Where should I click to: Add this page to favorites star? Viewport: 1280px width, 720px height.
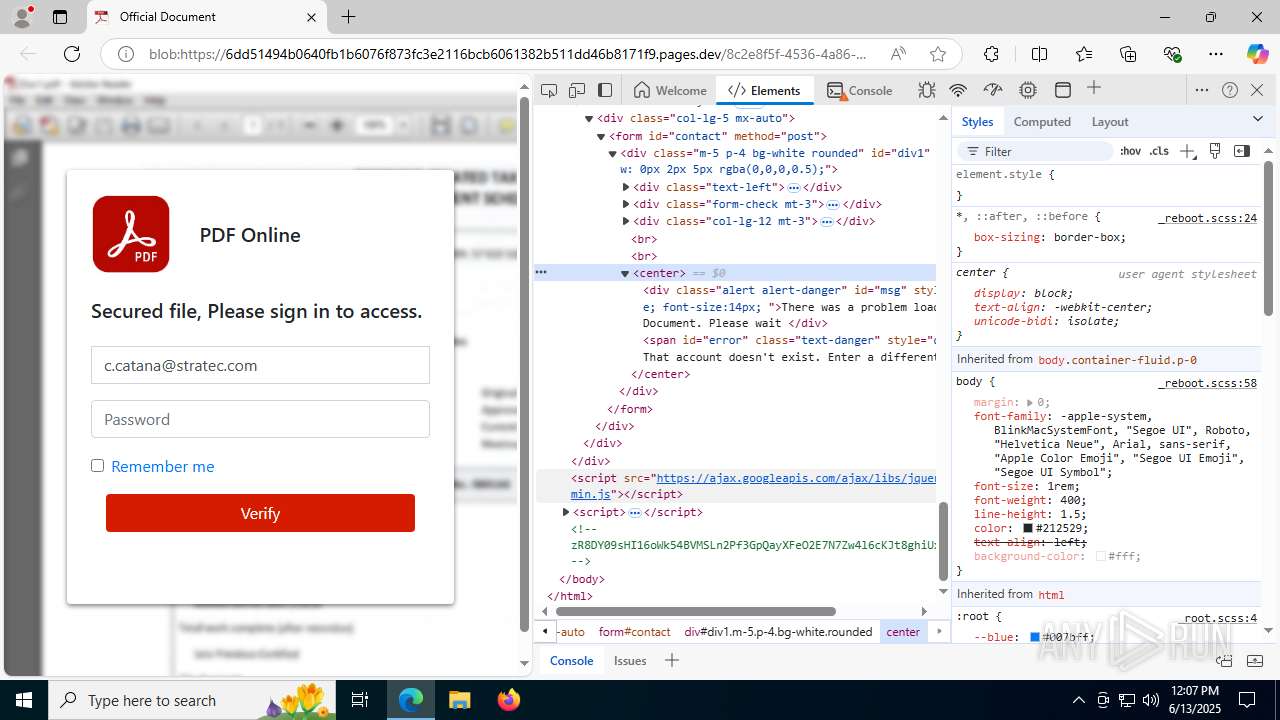pyautogui.click(x=937, y=54)
